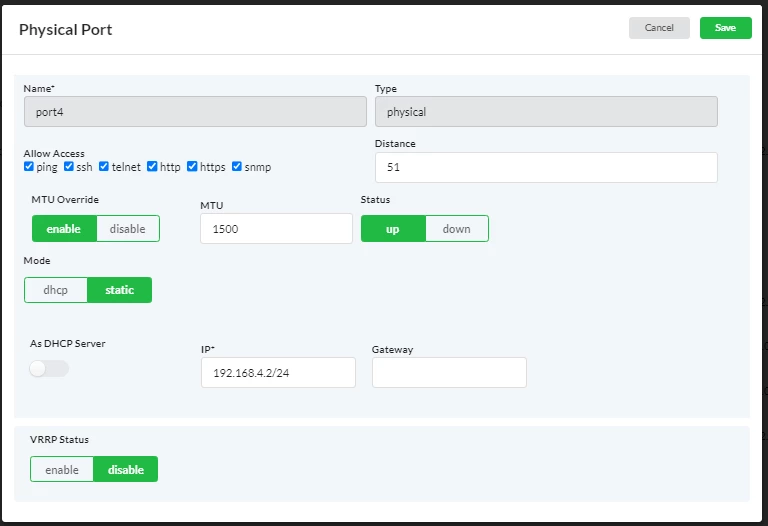Image resolution: width=768 pixels, height=526 pixels.
Task: Set MTU Override to disable
Action: tap(128, 229)
